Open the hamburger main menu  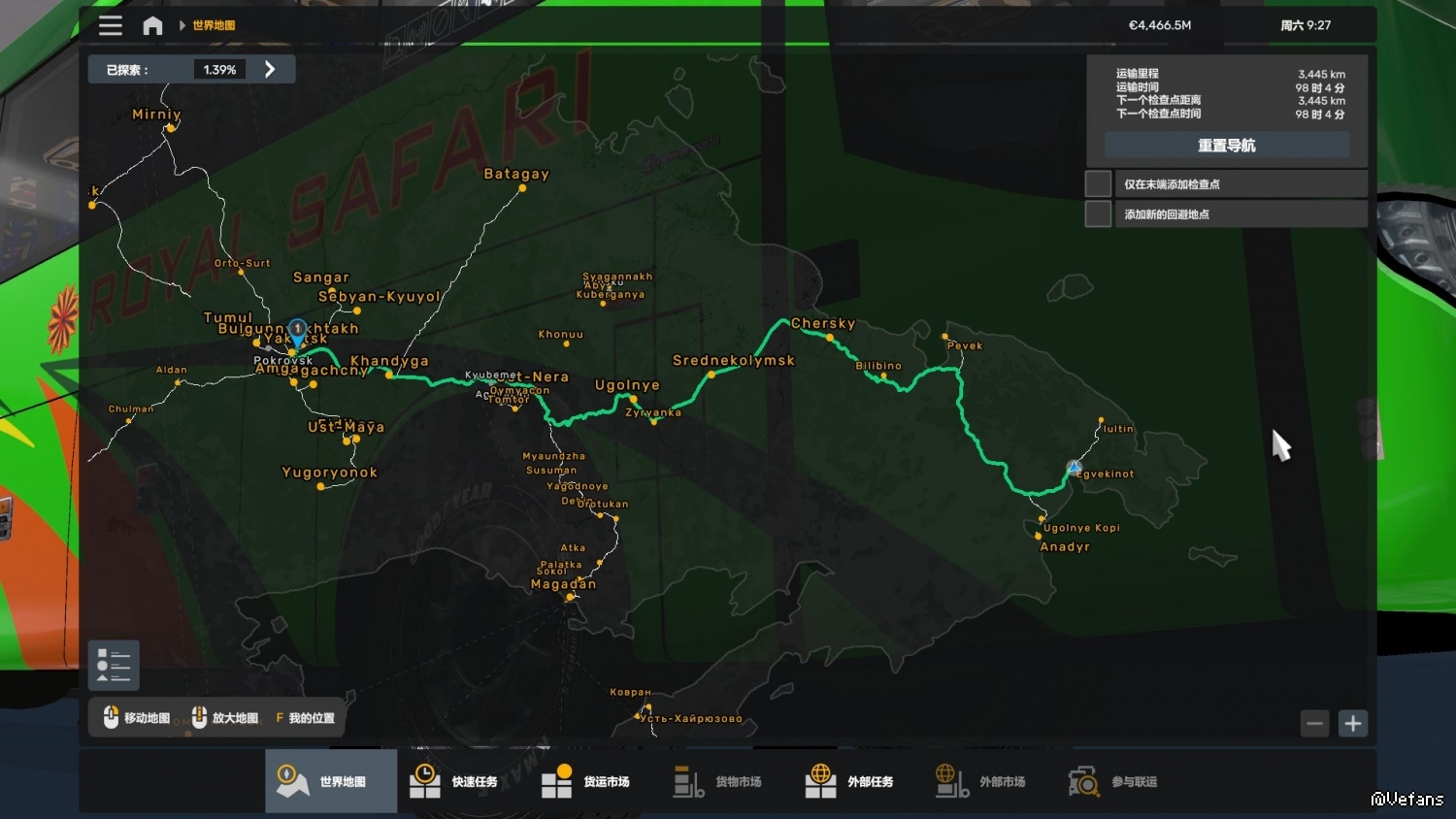coord(111,25)
